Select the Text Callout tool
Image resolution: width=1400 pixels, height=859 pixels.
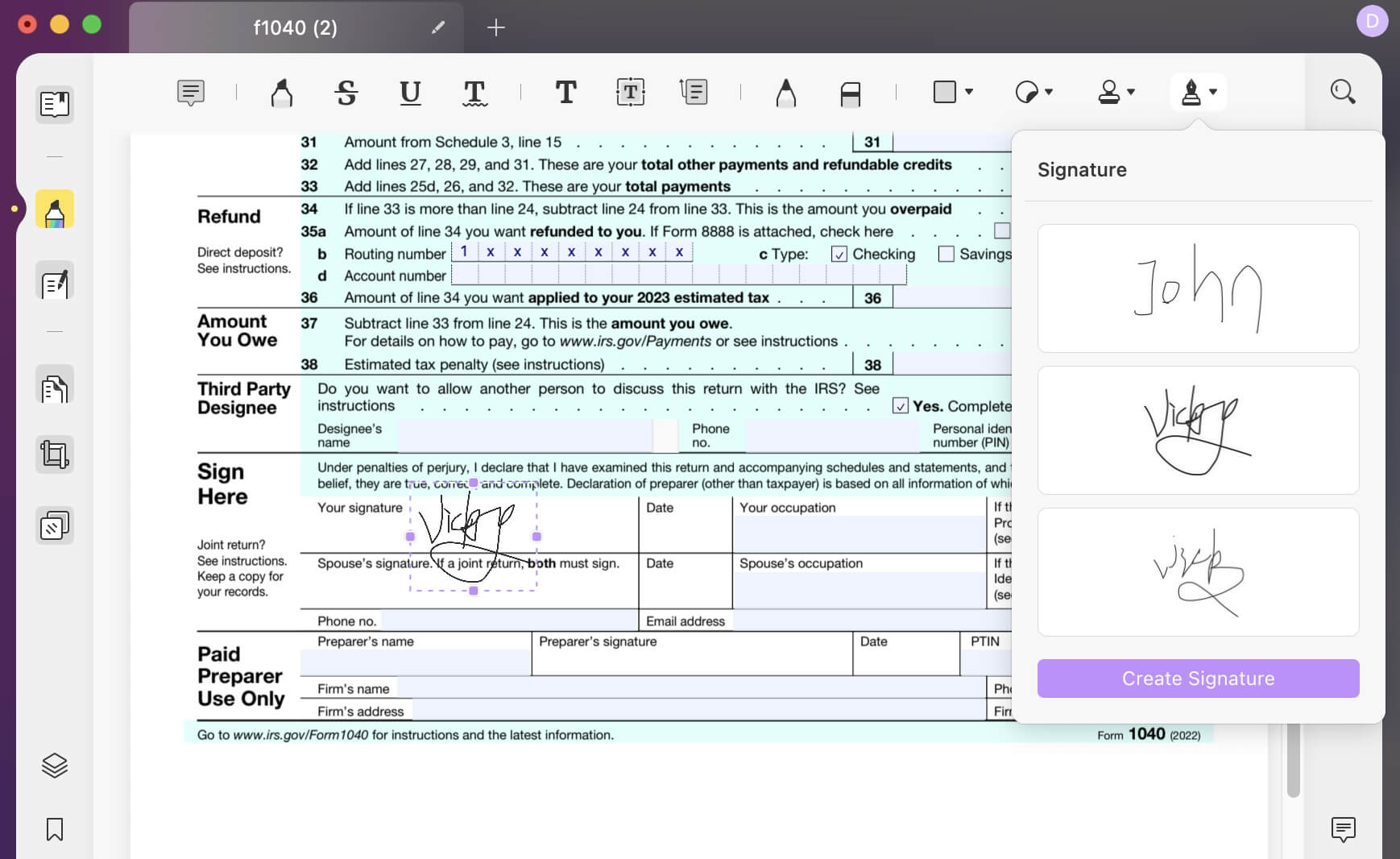coord(694,93)
